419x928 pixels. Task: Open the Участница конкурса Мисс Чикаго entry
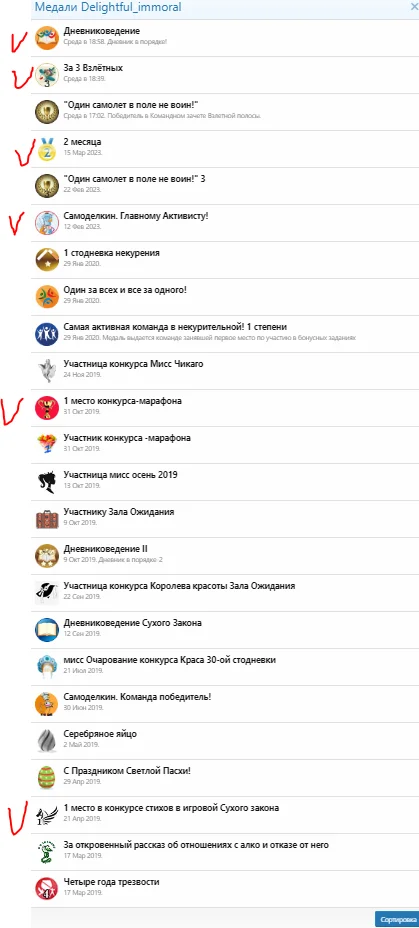pos(224,370)
